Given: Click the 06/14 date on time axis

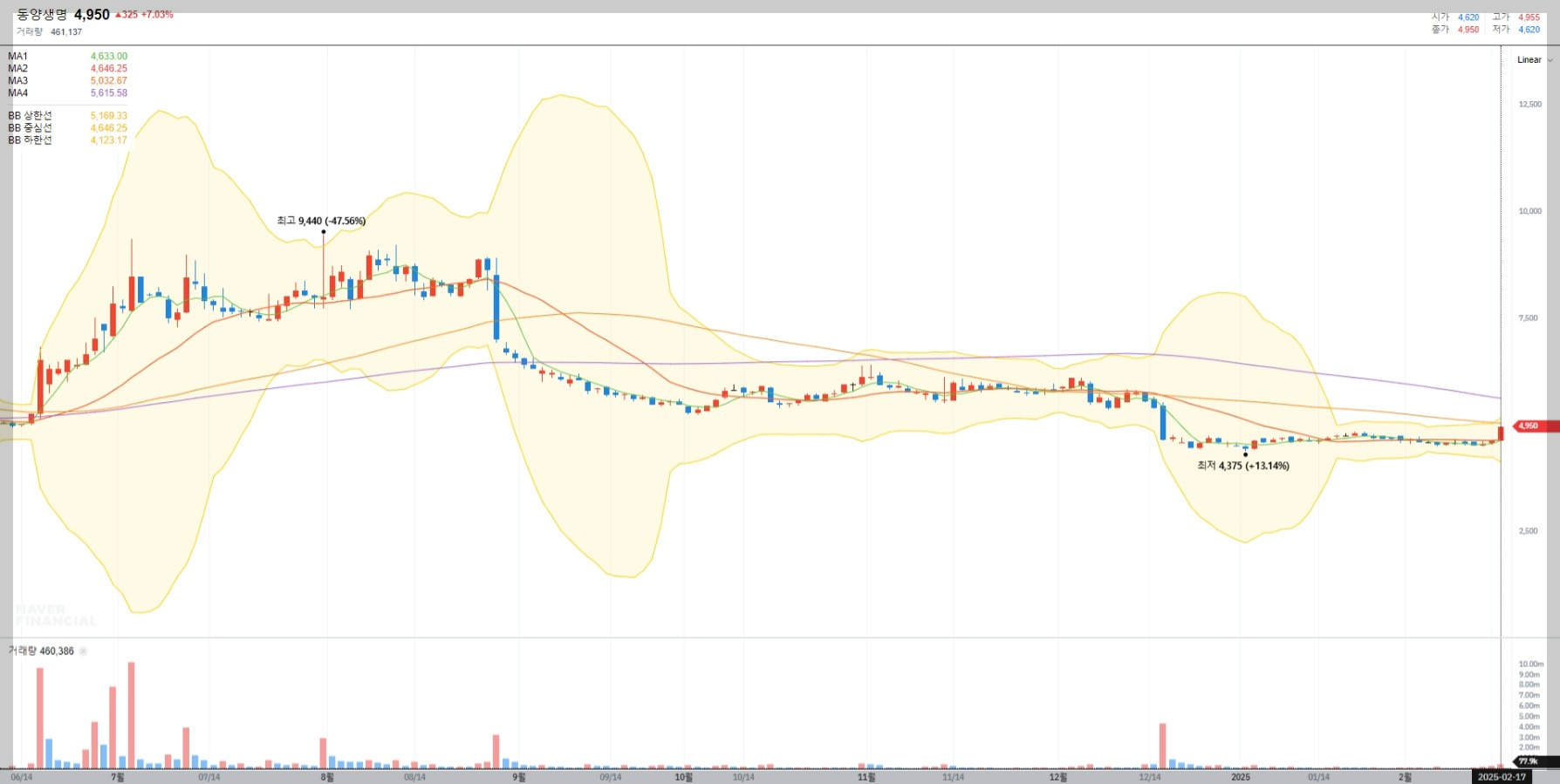Looking at the screenshot, I should pos(22,777).
